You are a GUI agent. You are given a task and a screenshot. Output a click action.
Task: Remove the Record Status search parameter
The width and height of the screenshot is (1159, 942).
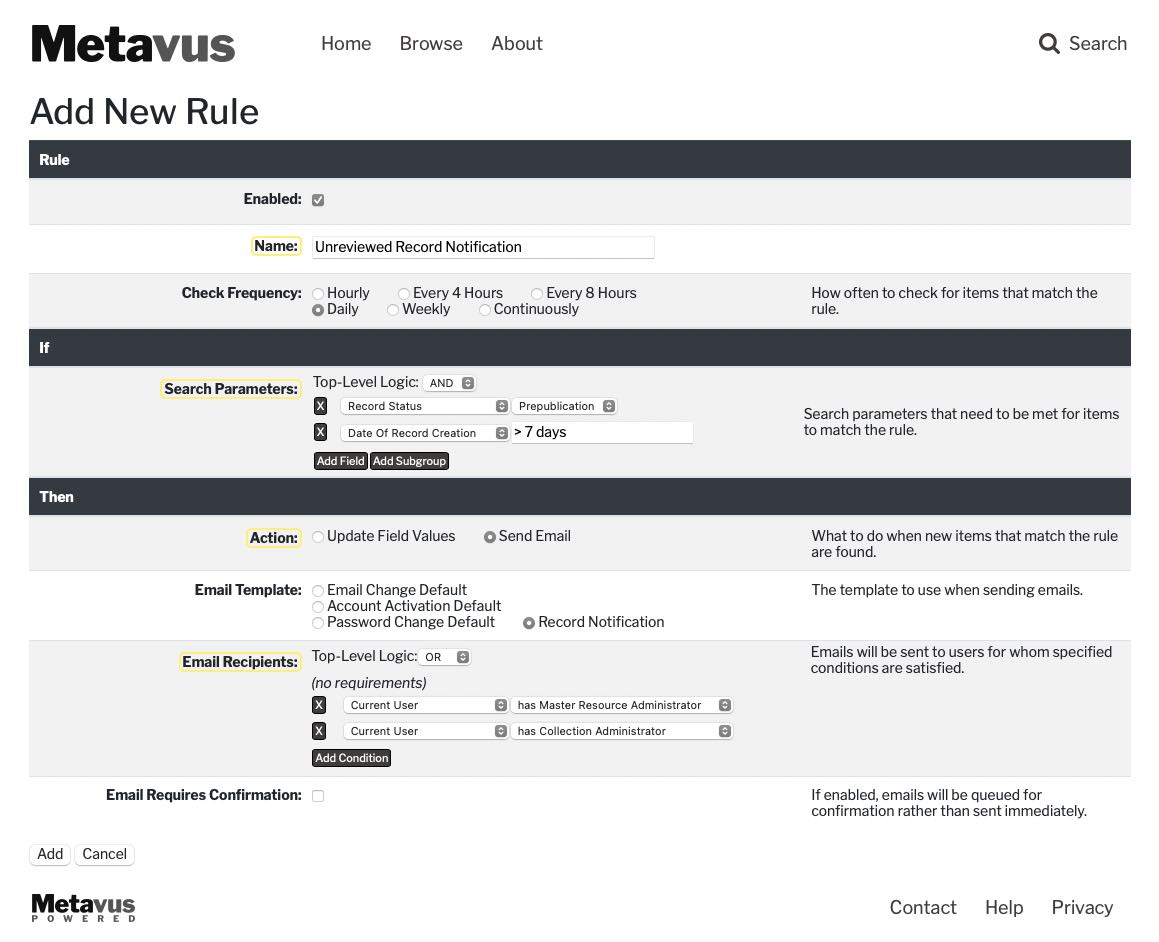click(320, 406)
